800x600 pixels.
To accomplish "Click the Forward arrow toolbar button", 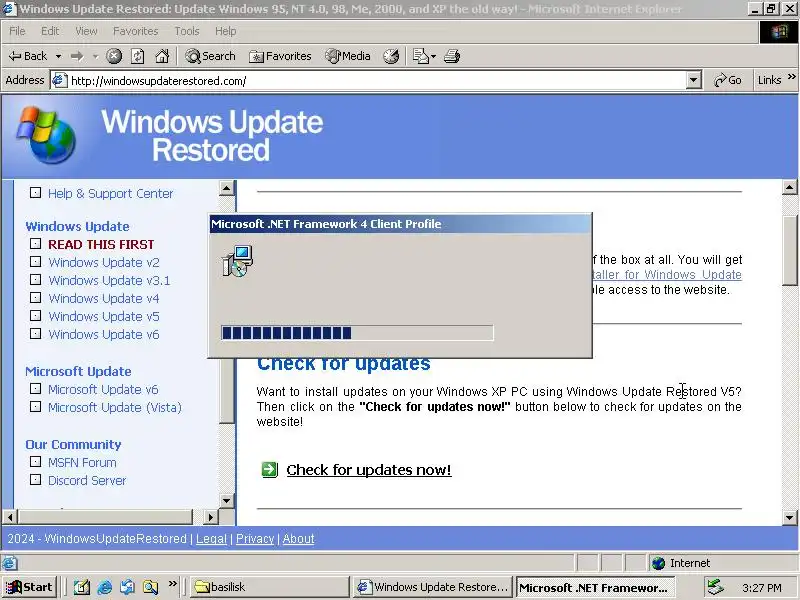I will [77, 56].
